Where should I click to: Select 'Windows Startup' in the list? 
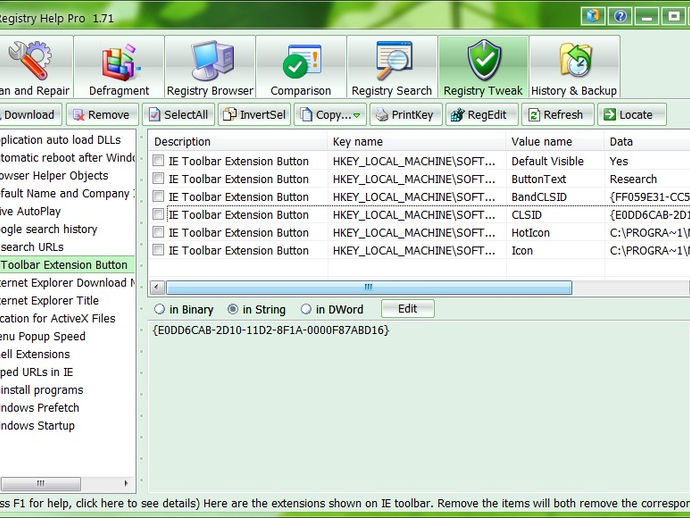point(37,426)
